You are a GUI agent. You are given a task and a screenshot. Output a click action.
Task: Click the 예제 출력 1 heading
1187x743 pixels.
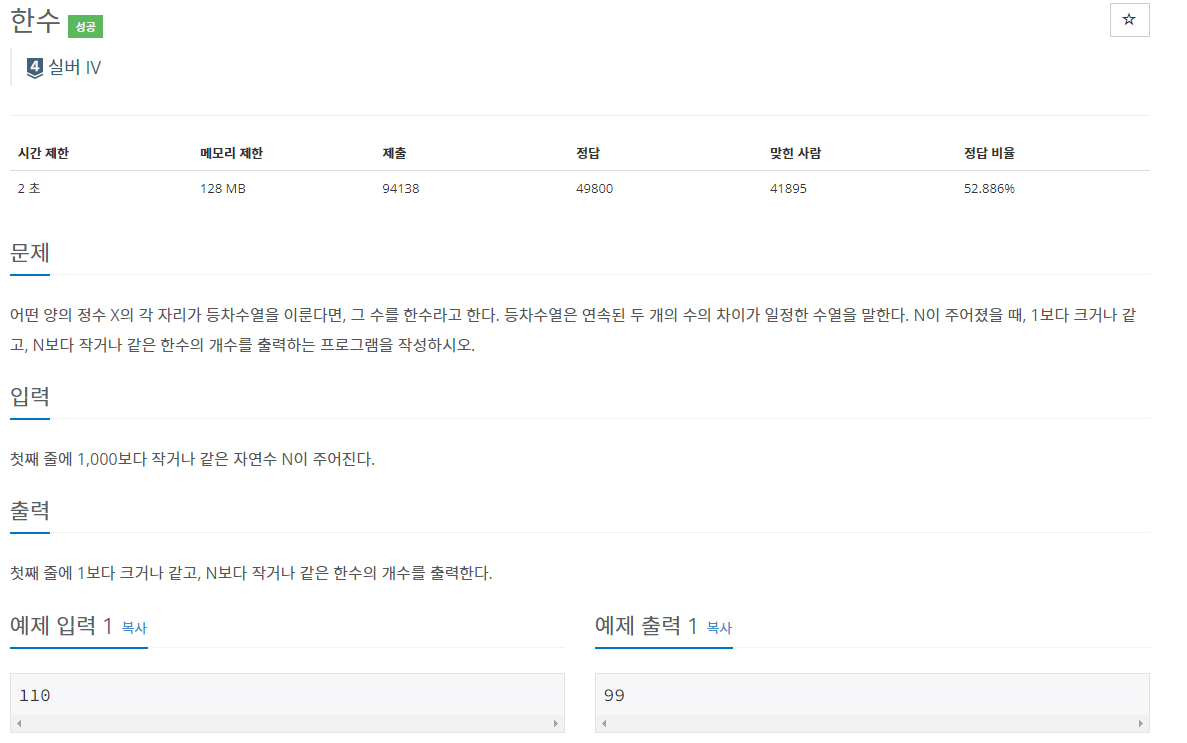point(646,626)
